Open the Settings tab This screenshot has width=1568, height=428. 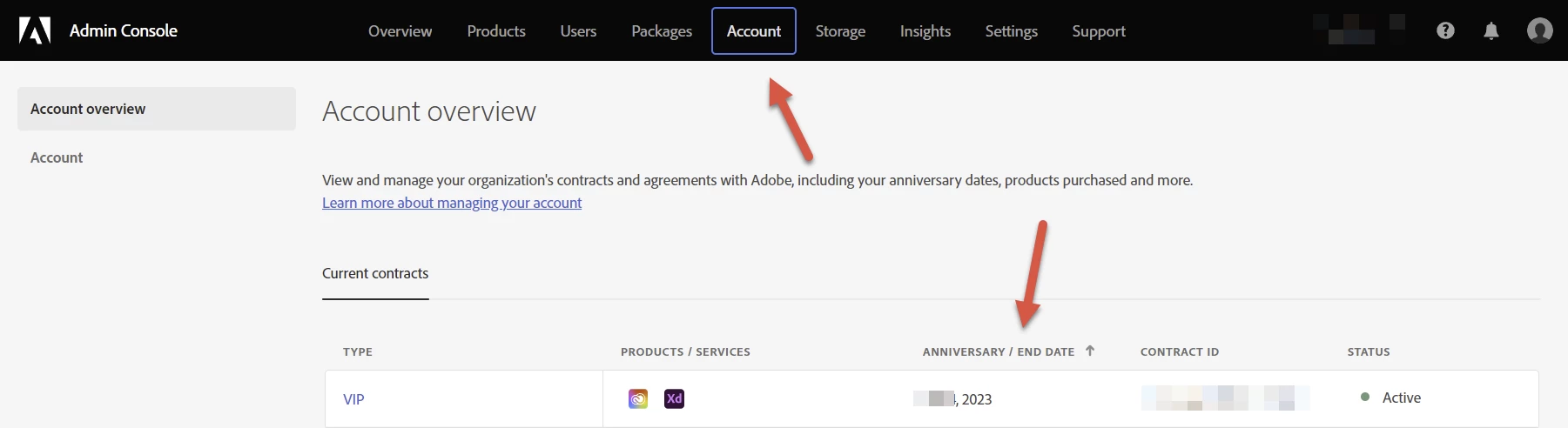click(x=1012, y=31)
